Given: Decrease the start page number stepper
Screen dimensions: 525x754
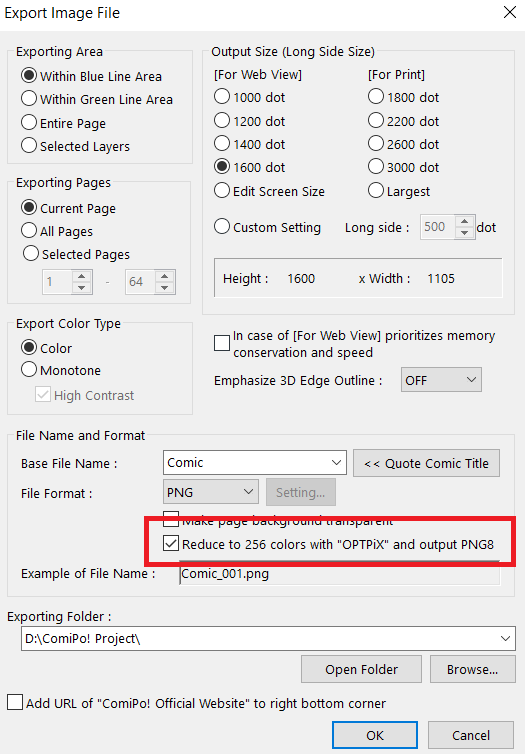Looking at the screenshot, I should [82, 287].
